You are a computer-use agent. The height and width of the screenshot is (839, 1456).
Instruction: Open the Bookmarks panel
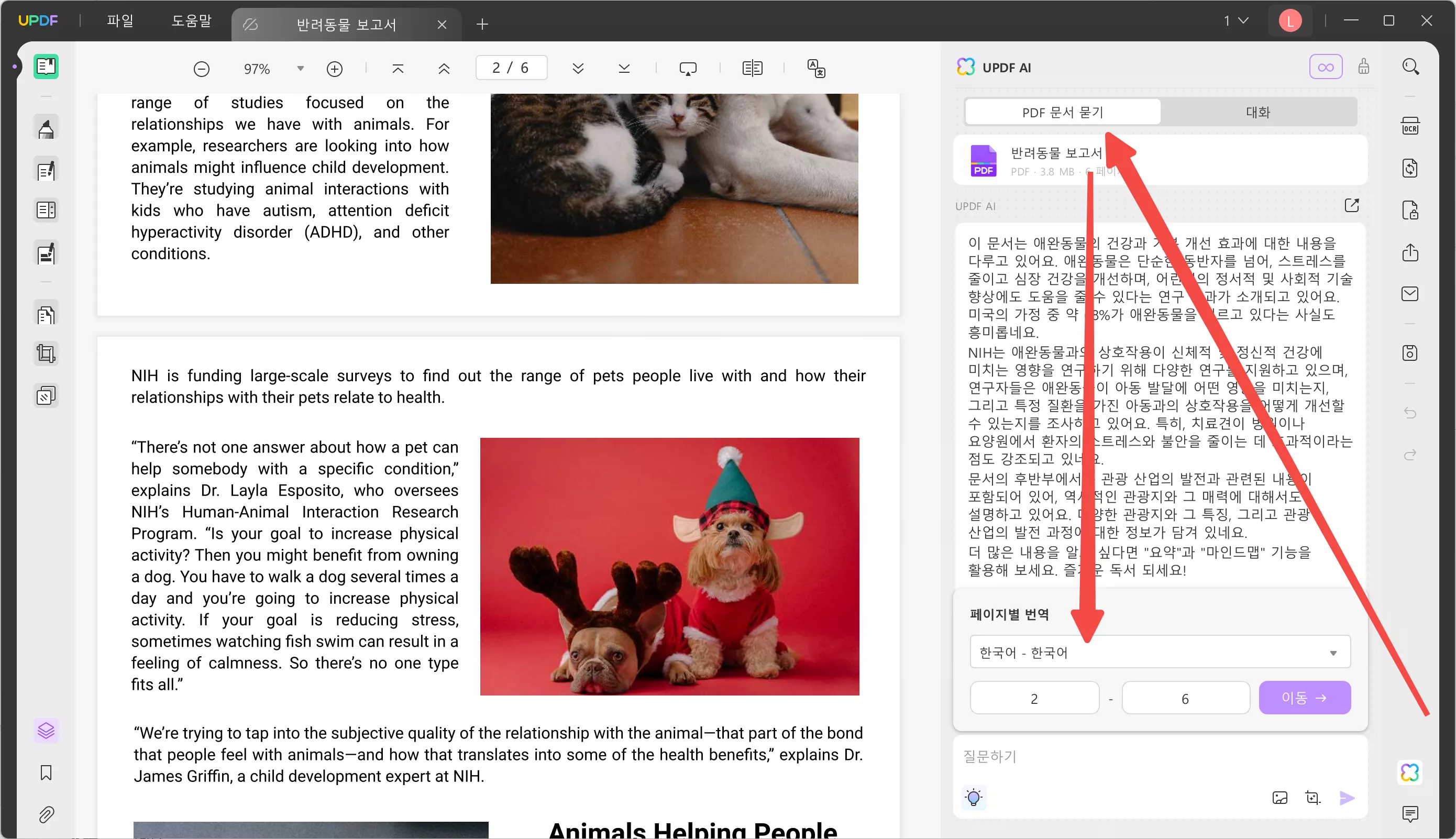pos(46,772)
